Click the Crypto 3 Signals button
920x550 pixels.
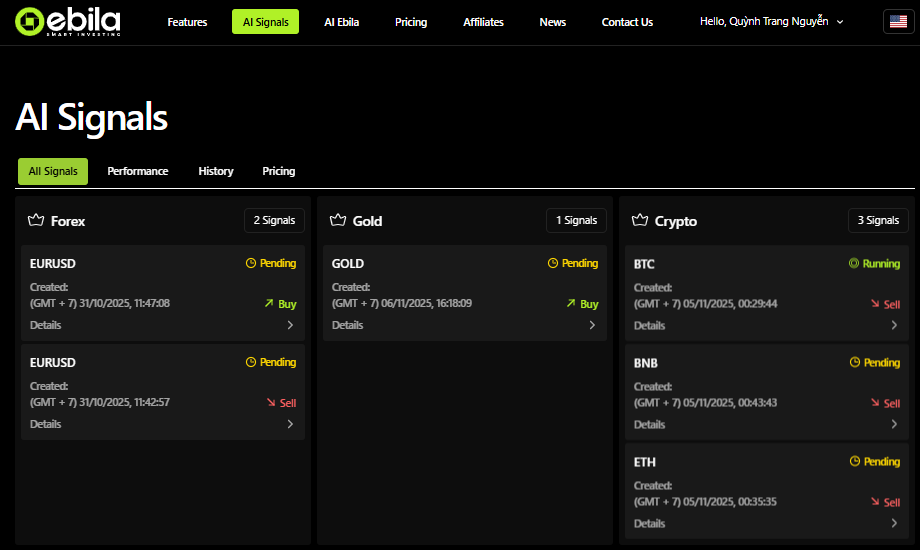coord(878,221)
